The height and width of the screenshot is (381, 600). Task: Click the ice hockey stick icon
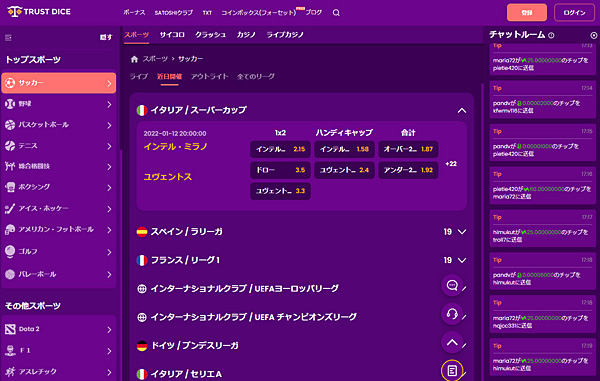[x=10, y=208]
